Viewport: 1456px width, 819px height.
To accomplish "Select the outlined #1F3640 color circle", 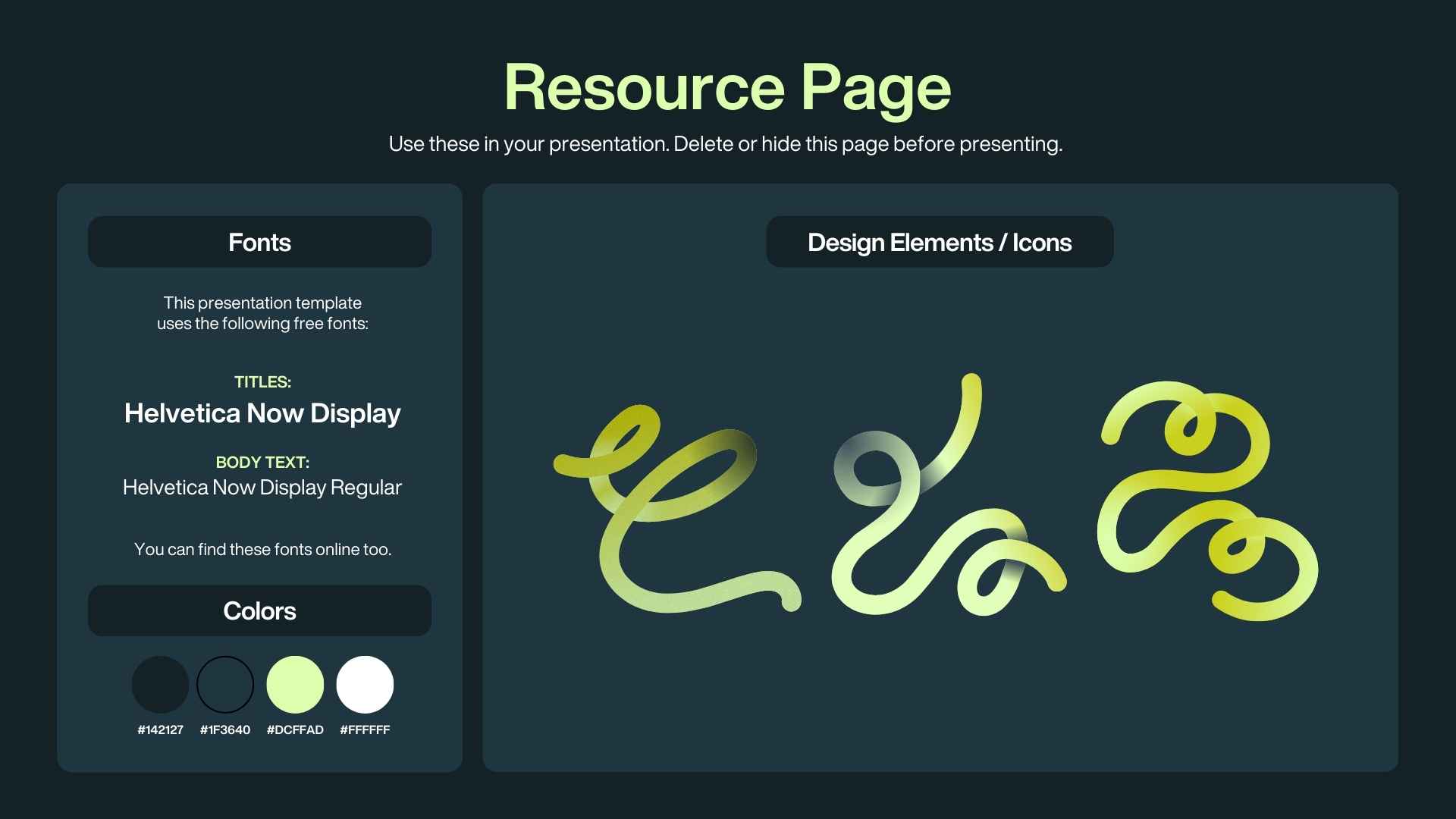I will [225, 685].
